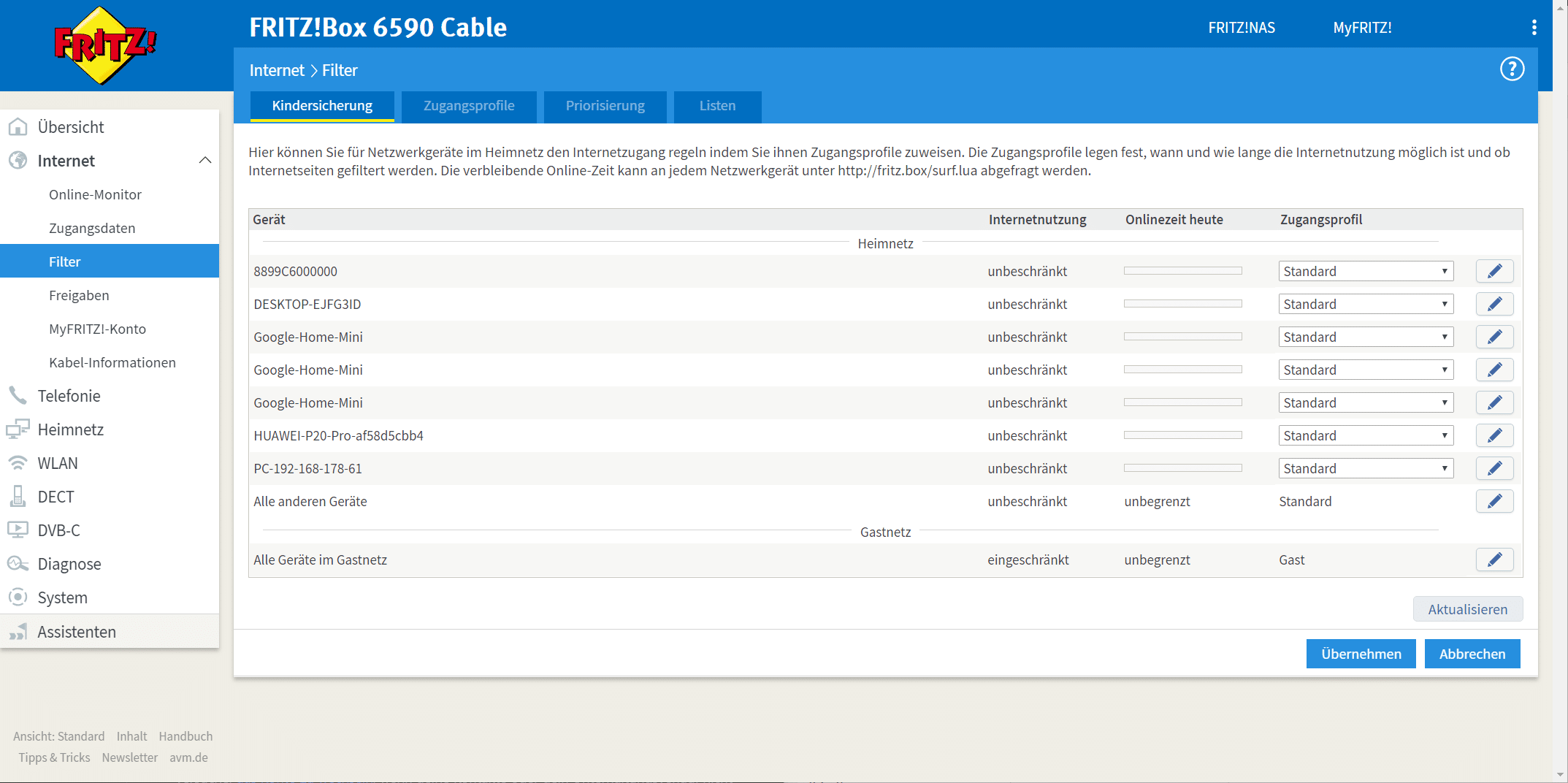Open the Priorisierung tab
The width and height of the screenshot is (1568, 783).
click(x=605, y=106)
